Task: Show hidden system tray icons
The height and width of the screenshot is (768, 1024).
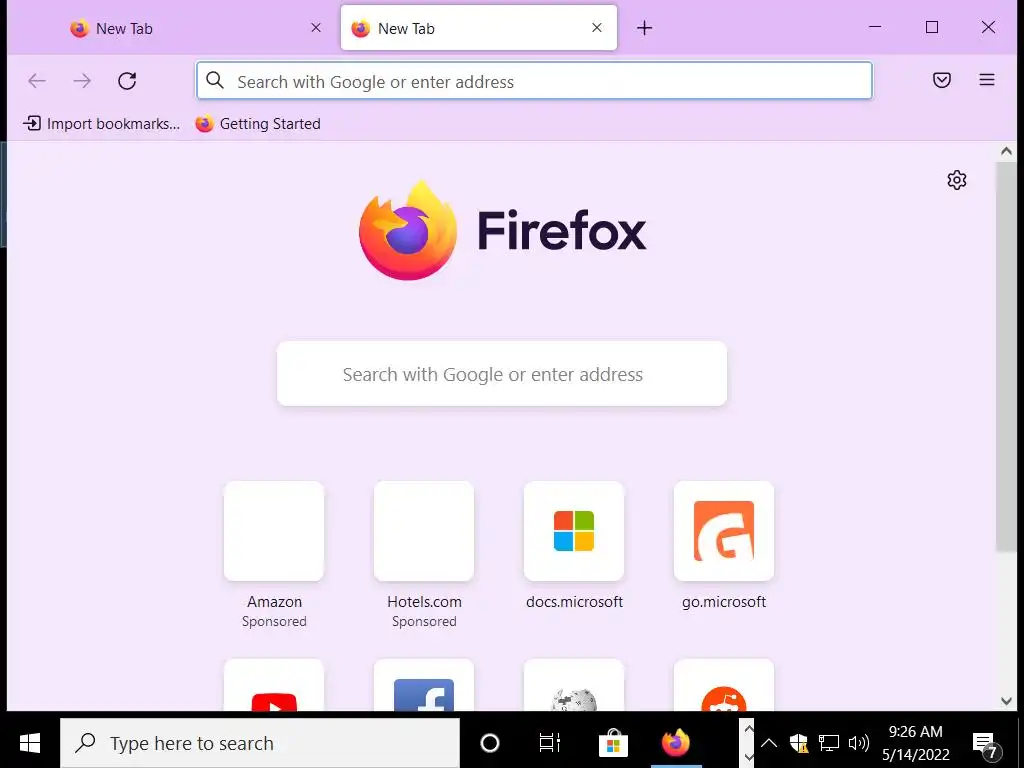Action: point(769,743)
